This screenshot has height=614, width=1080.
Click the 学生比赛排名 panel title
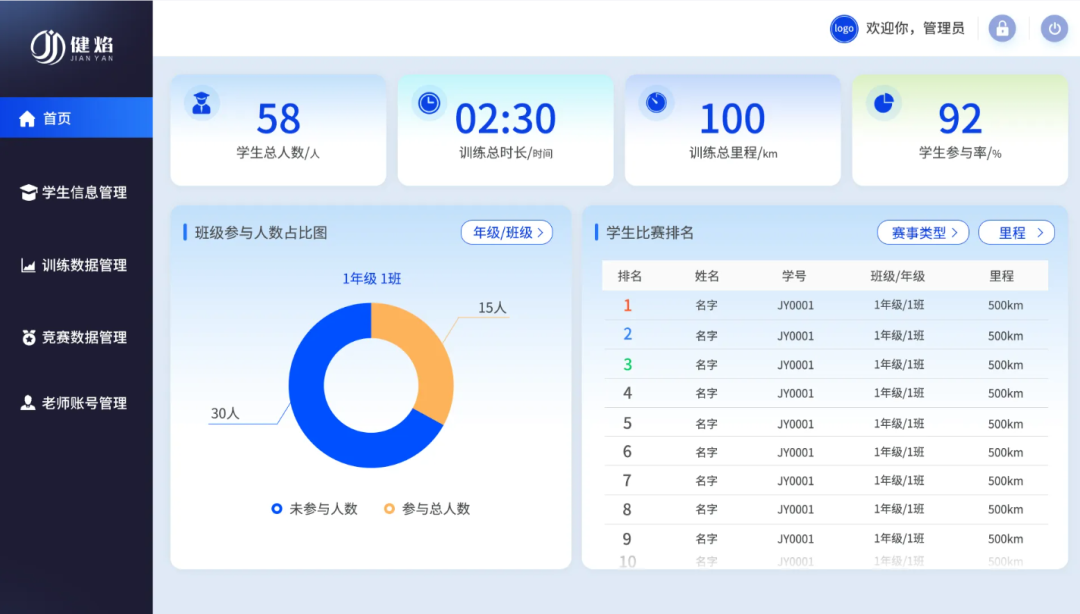click(x=650, y=233)
